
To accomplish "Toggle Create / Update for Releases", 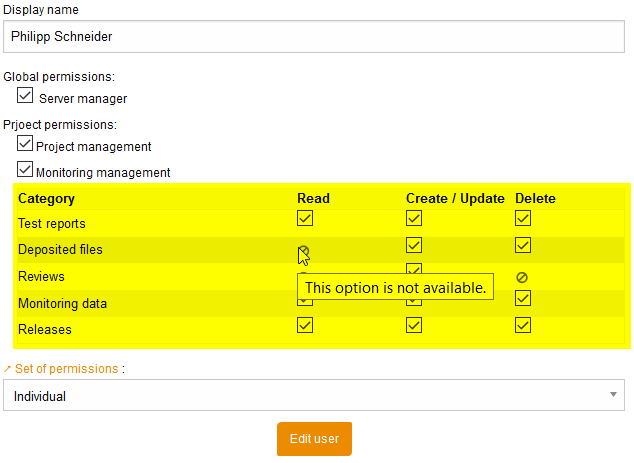I will pos(414,324).
